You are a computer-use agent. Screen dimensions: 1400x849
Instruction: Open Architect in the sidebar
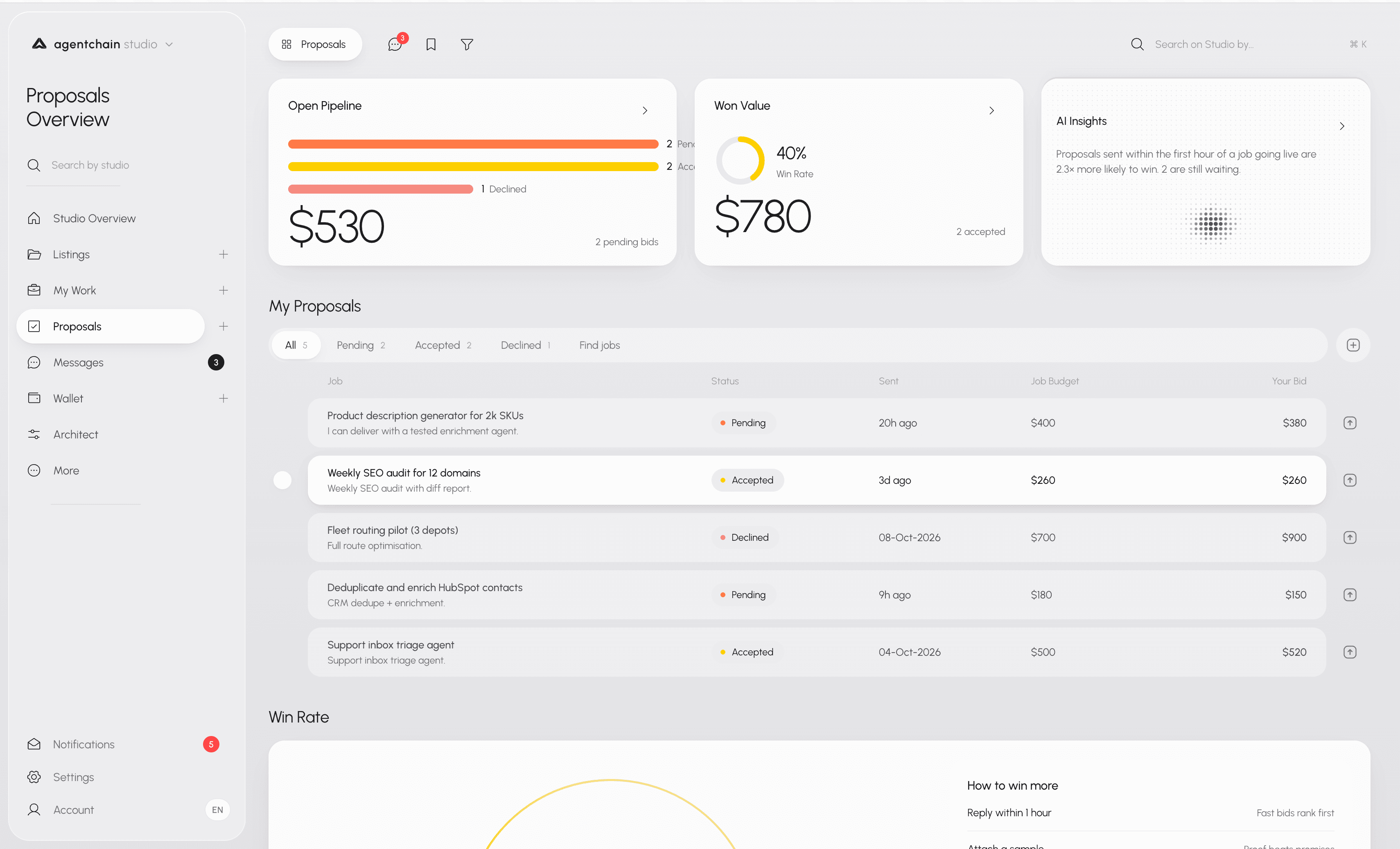coord(76,435)
